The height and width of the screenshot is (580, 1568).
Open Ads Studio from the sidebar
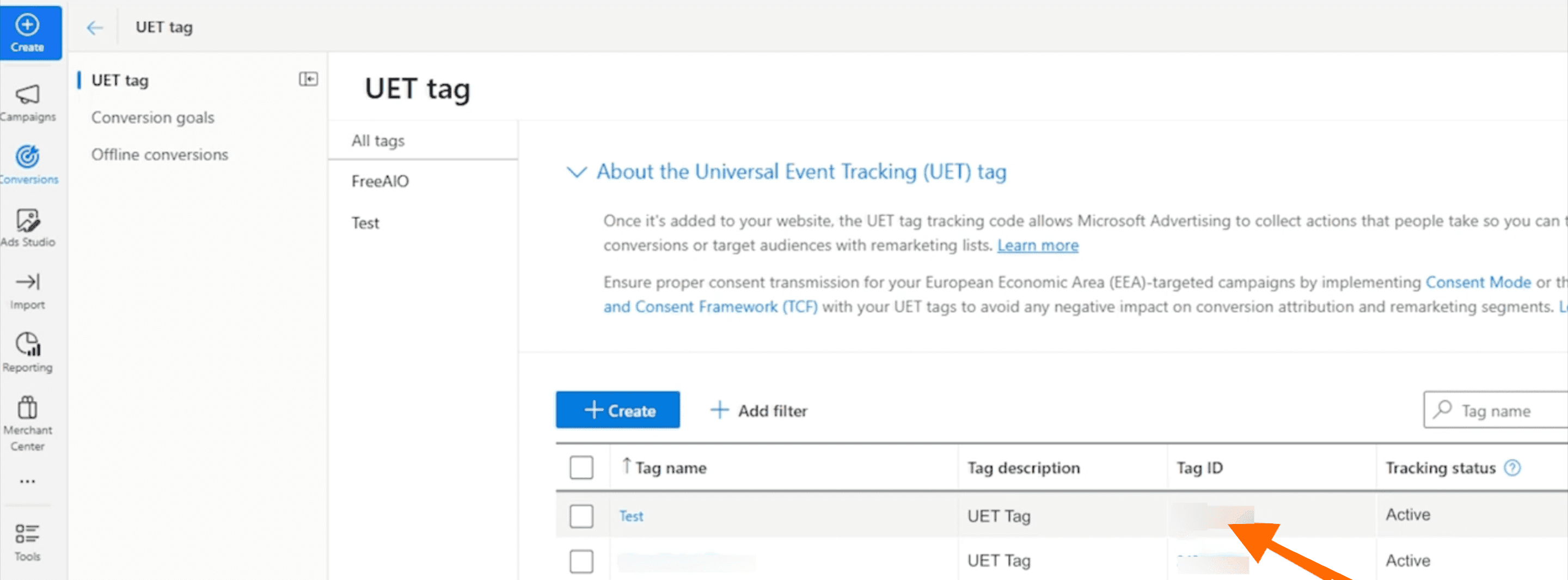[x=27, y=228]
